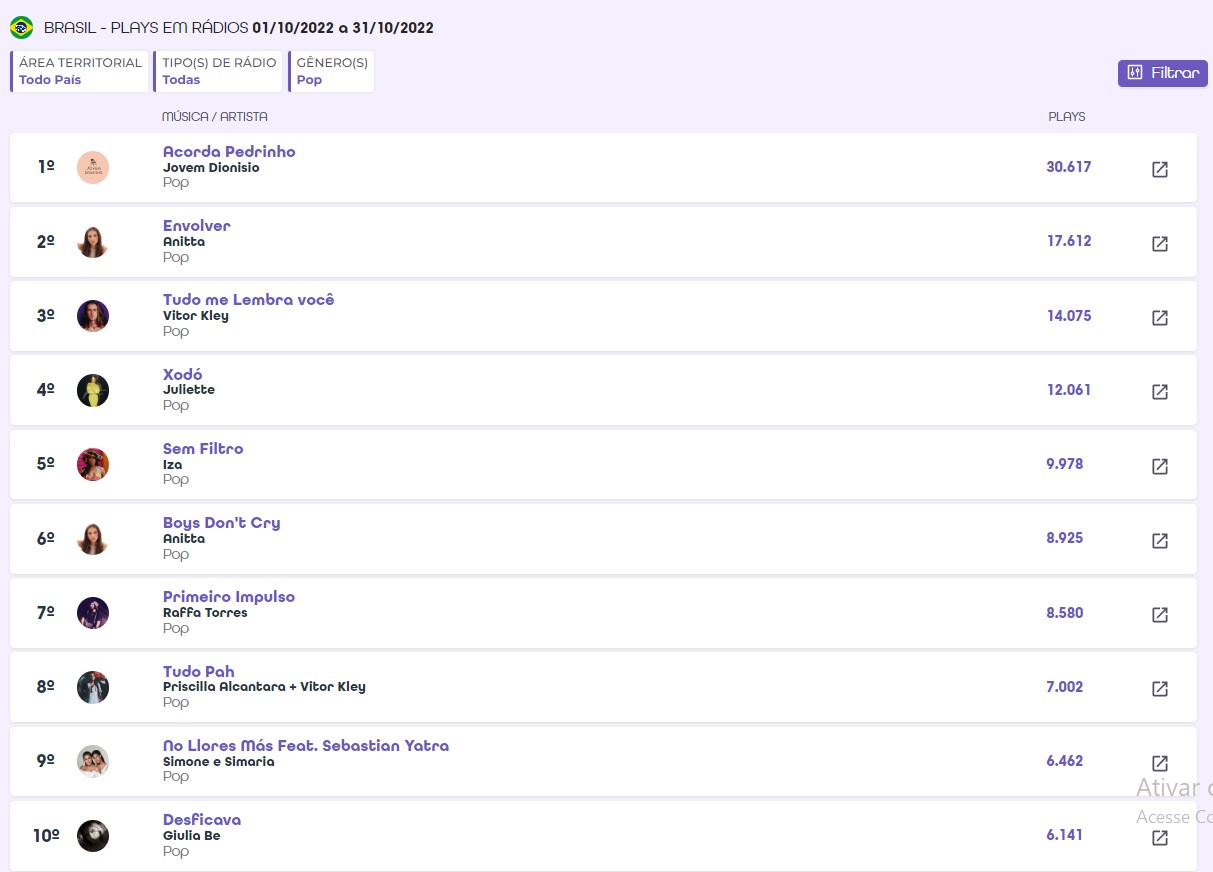Click play count 14.075
The image size is (1213, 872).
tap(1069, 316)
